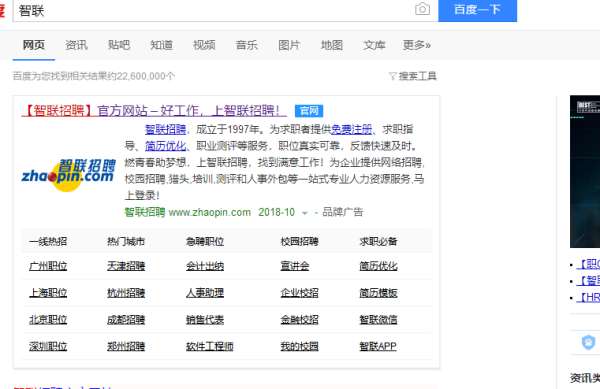
Task: Open 搜索工具 filter options
Action: (412, 76)
